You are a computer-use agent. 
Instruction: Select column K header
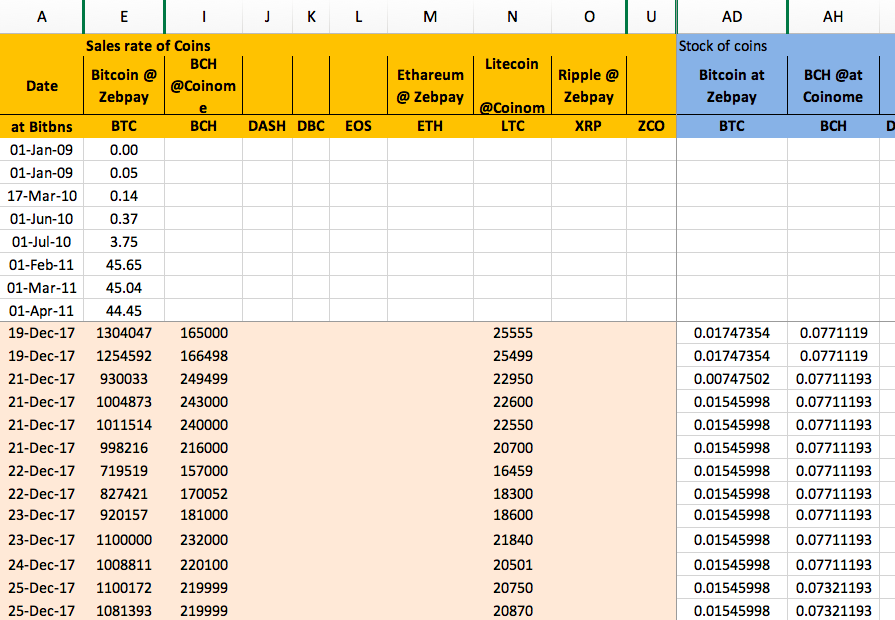[x=311, y=17]
